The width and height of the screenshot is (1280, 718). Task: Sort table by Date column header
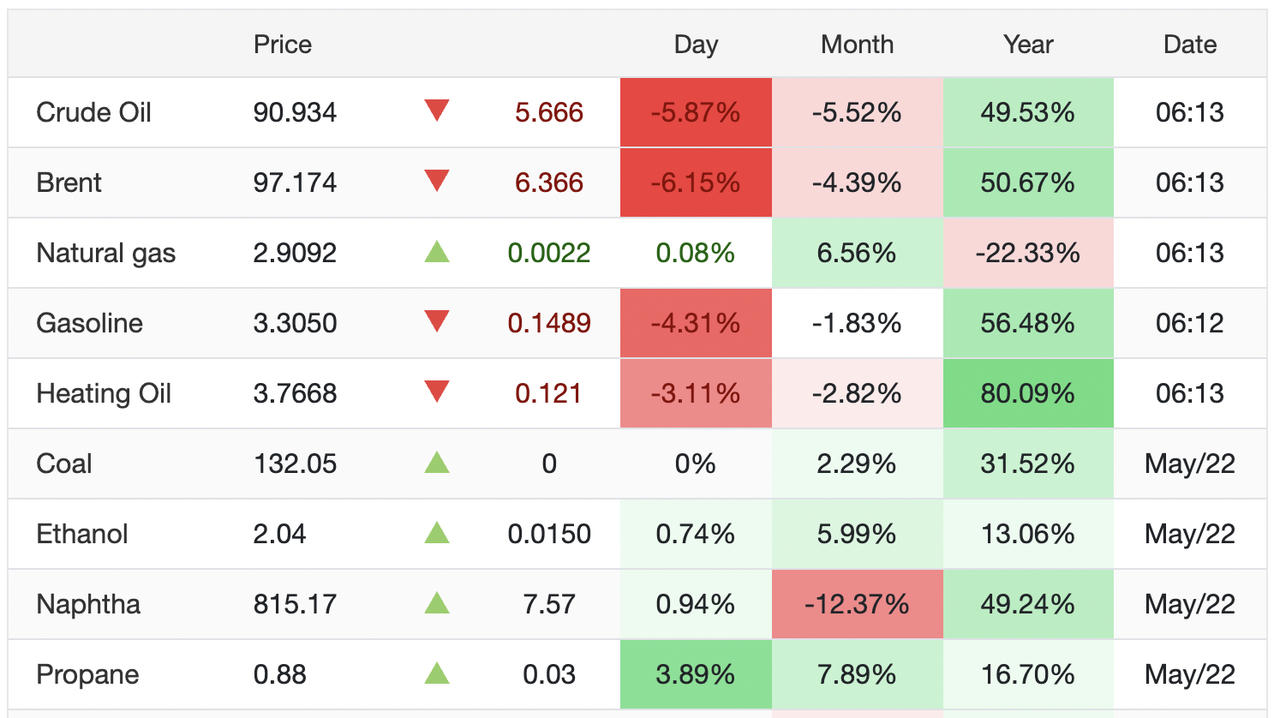click(x=1190, y=44)
